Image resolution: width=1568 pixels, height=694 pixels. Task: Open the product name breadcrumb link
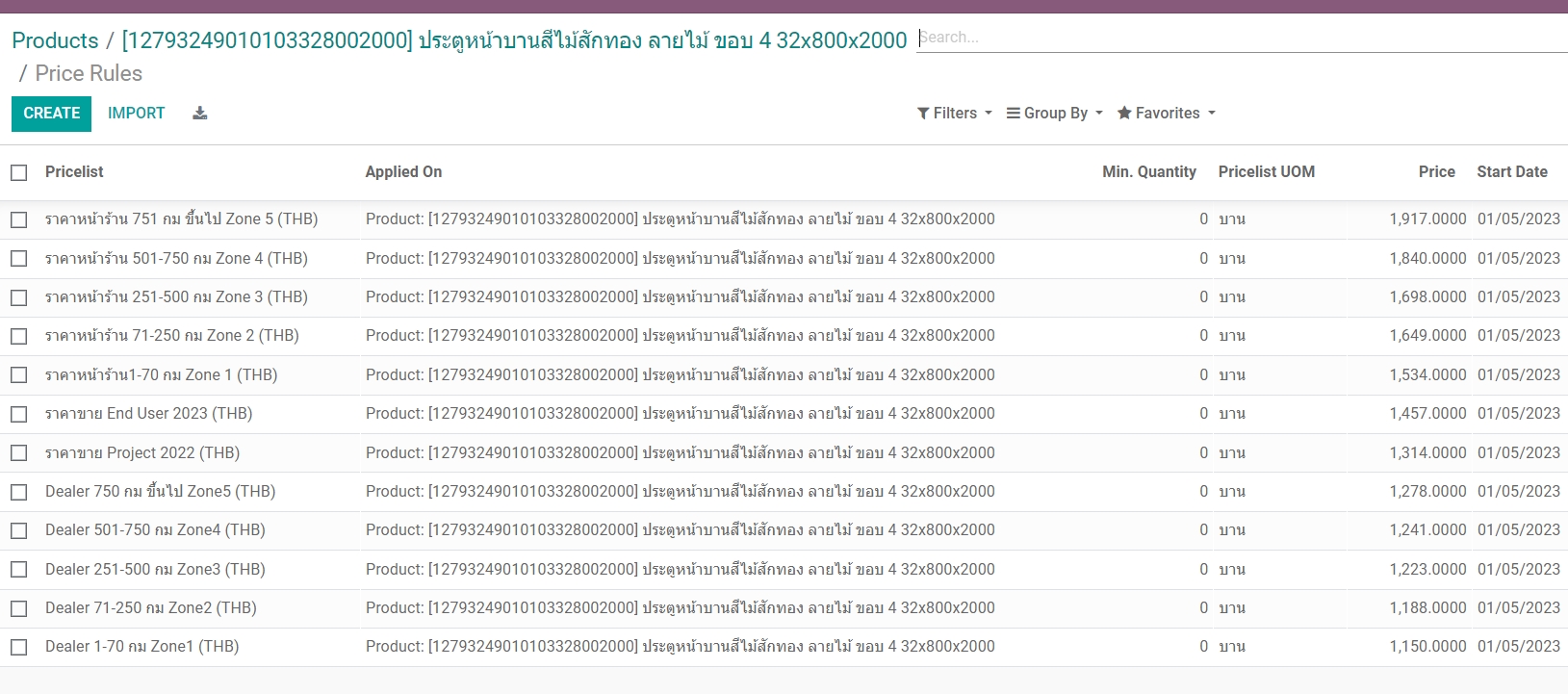pyautogui.click(x=514, y=40)
